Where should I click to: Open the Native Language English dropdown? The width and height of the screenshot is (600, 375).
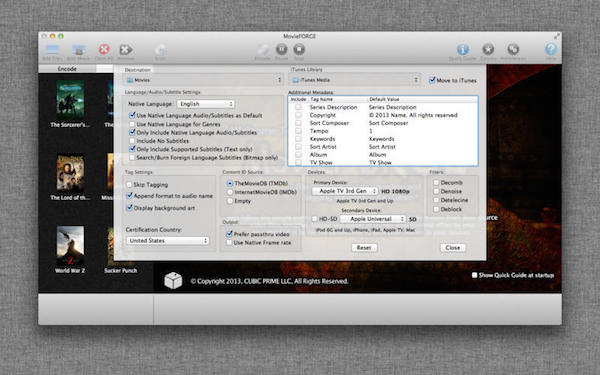[x=205, y=104]
